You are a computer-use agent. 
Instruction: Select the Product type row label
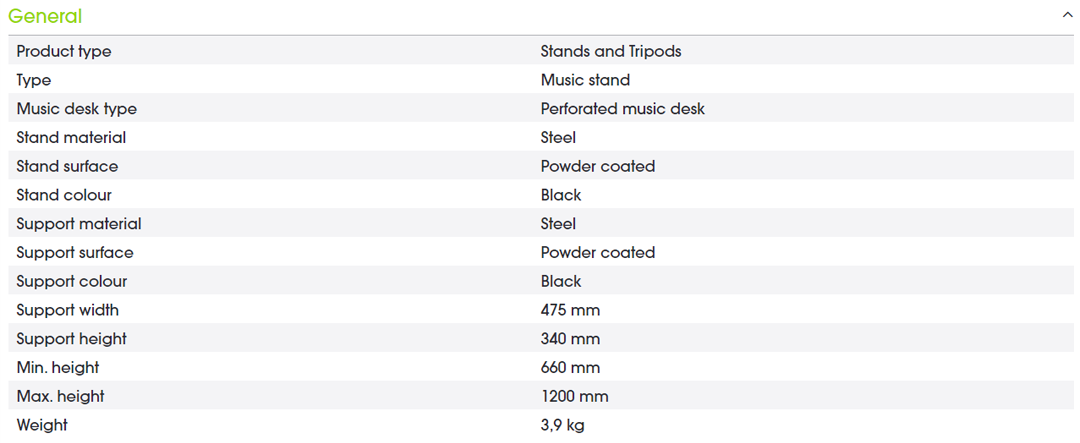(x=64, y=51)
